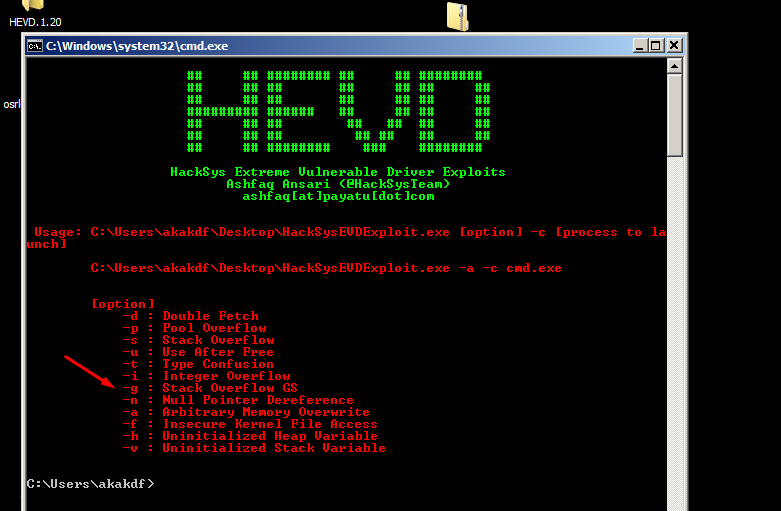The height and width of the screenshot is (511, 781).
Task: Click the '-g : Stack Overflow GS' line
Action: point(209,388)
